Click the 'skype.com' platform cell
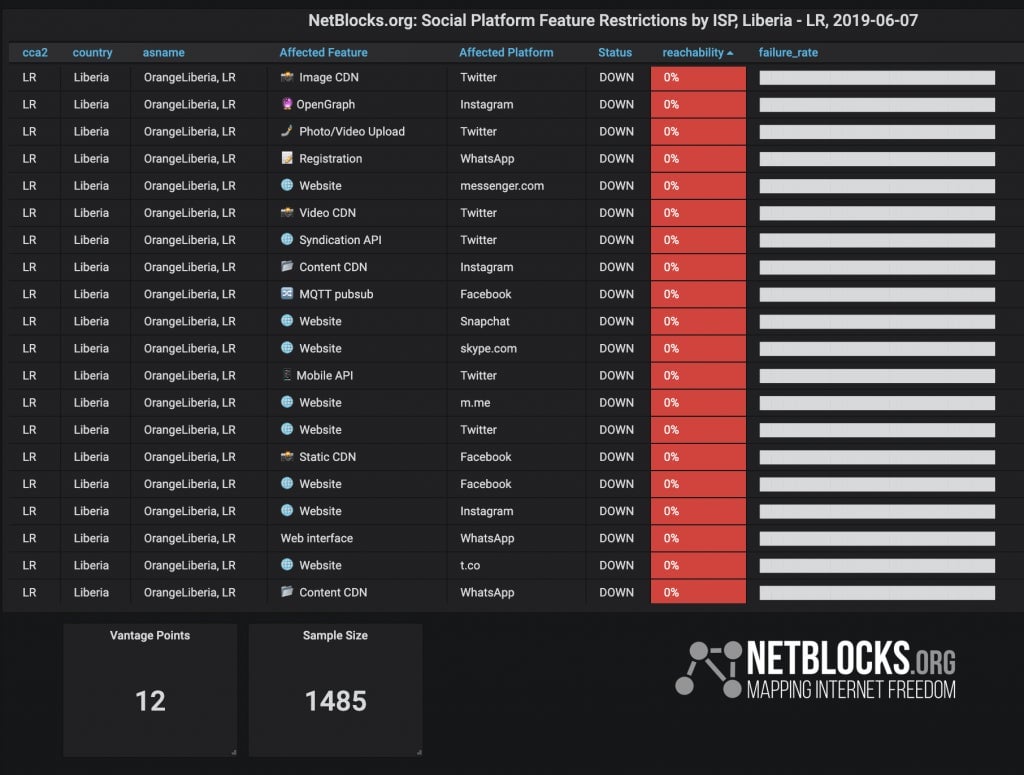The width and height of the screenshot is (1024, 775). pos(488,349)
